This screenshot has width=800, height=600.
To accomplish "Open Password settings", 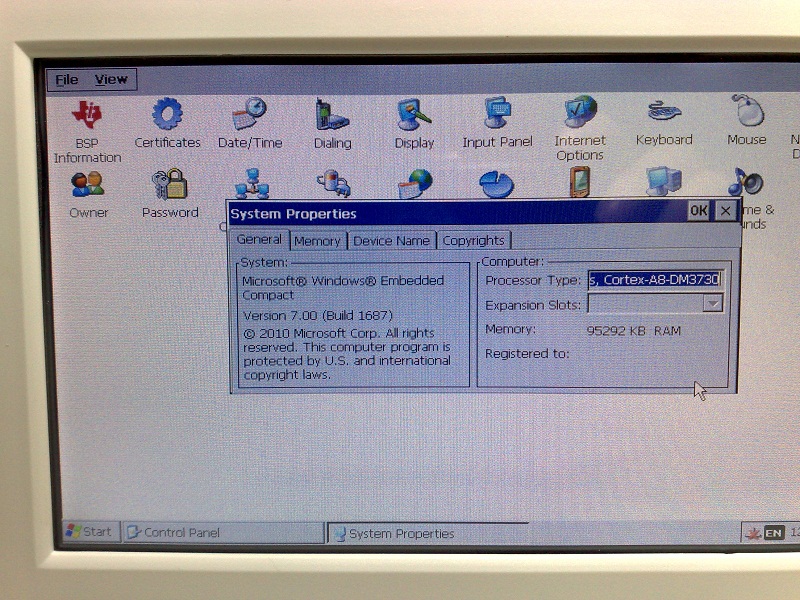I will (170, 185).
